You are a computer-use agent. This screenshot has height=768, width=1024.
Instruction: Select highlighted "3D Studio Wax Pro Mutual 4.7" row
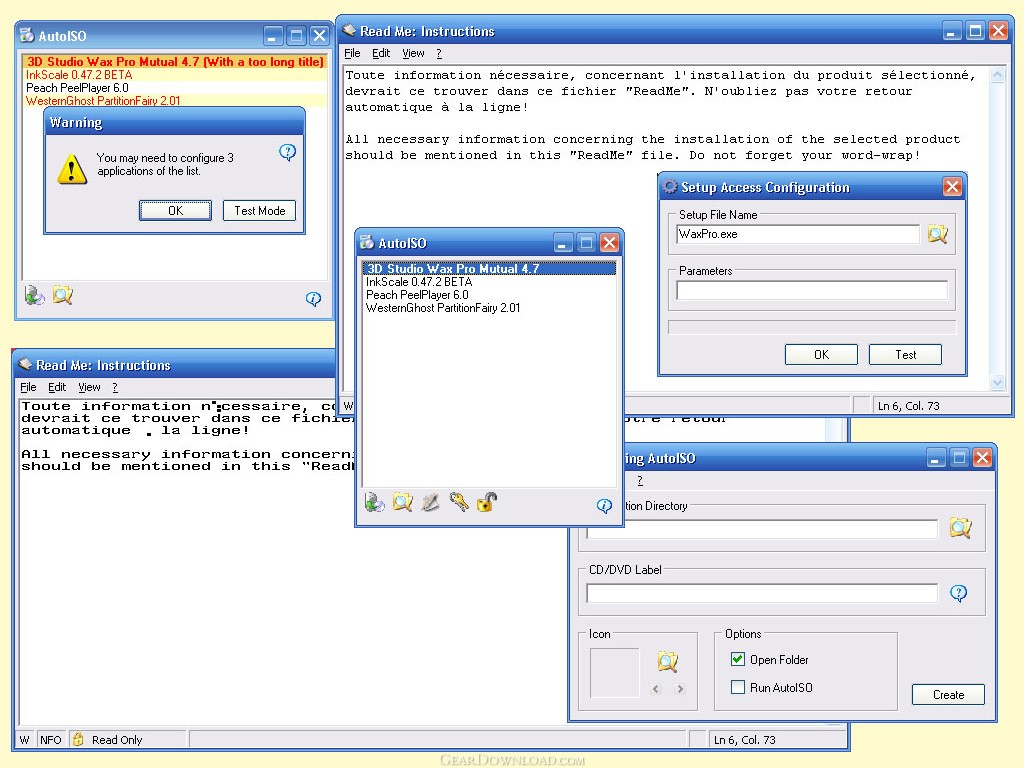[489, 268]
